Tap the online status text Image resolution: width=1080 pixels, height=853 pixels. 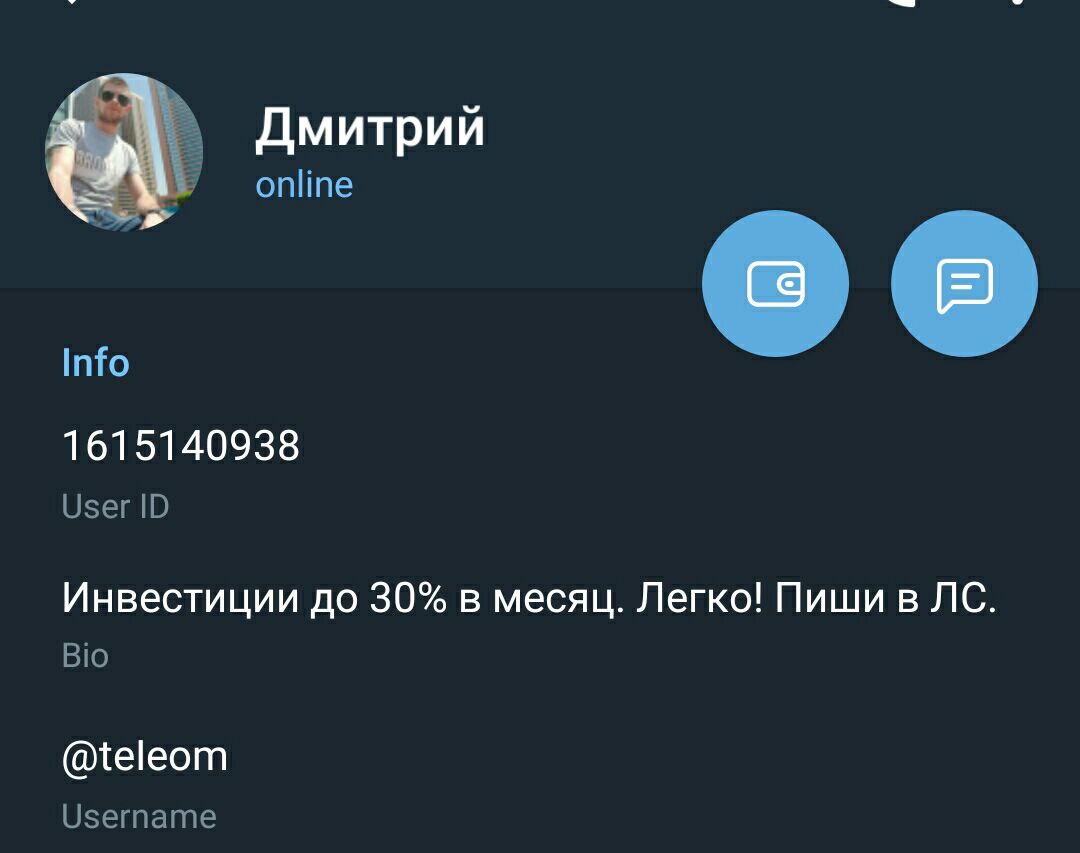tap(304, 185)
